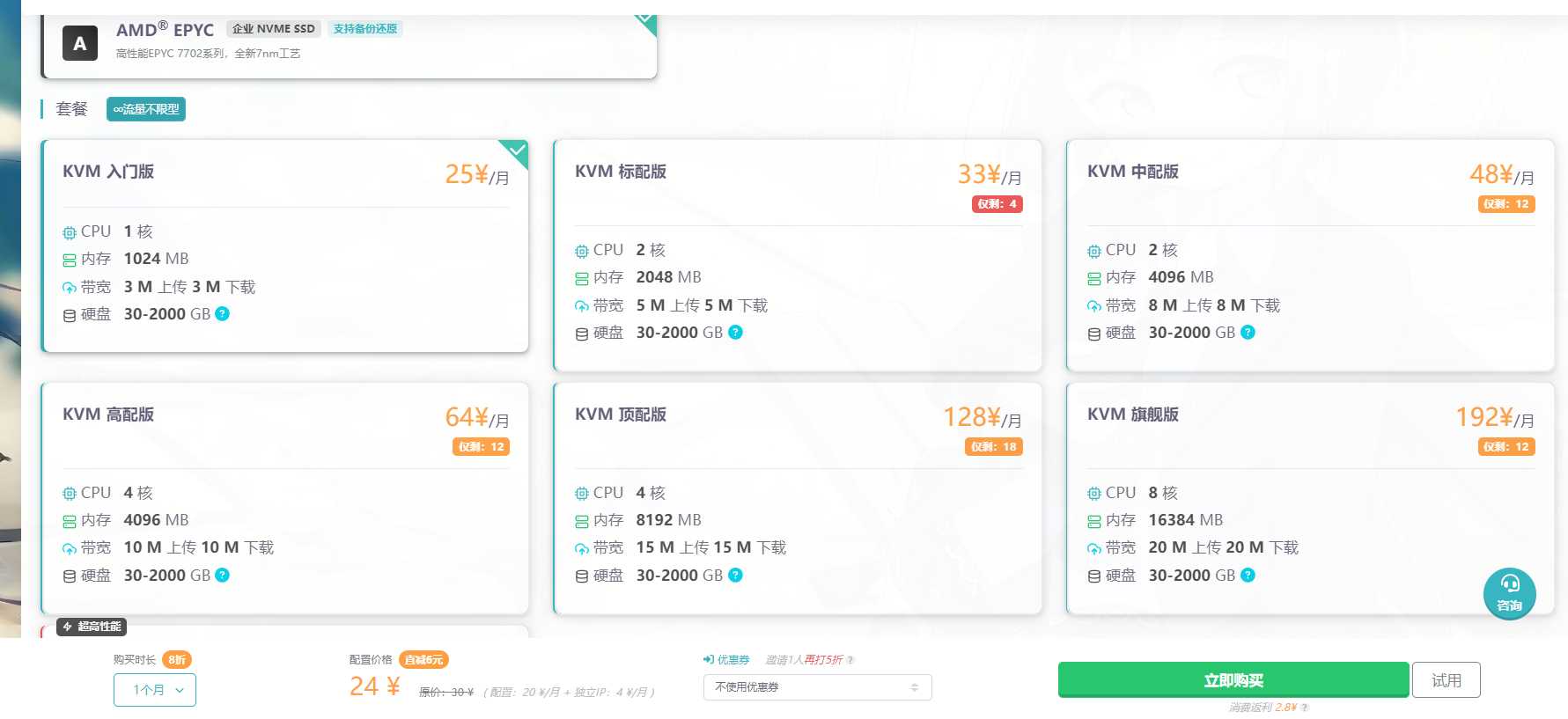
Task: Select the KVM 旗舰版 192¥ plan card
Action: coord(1310,498)
